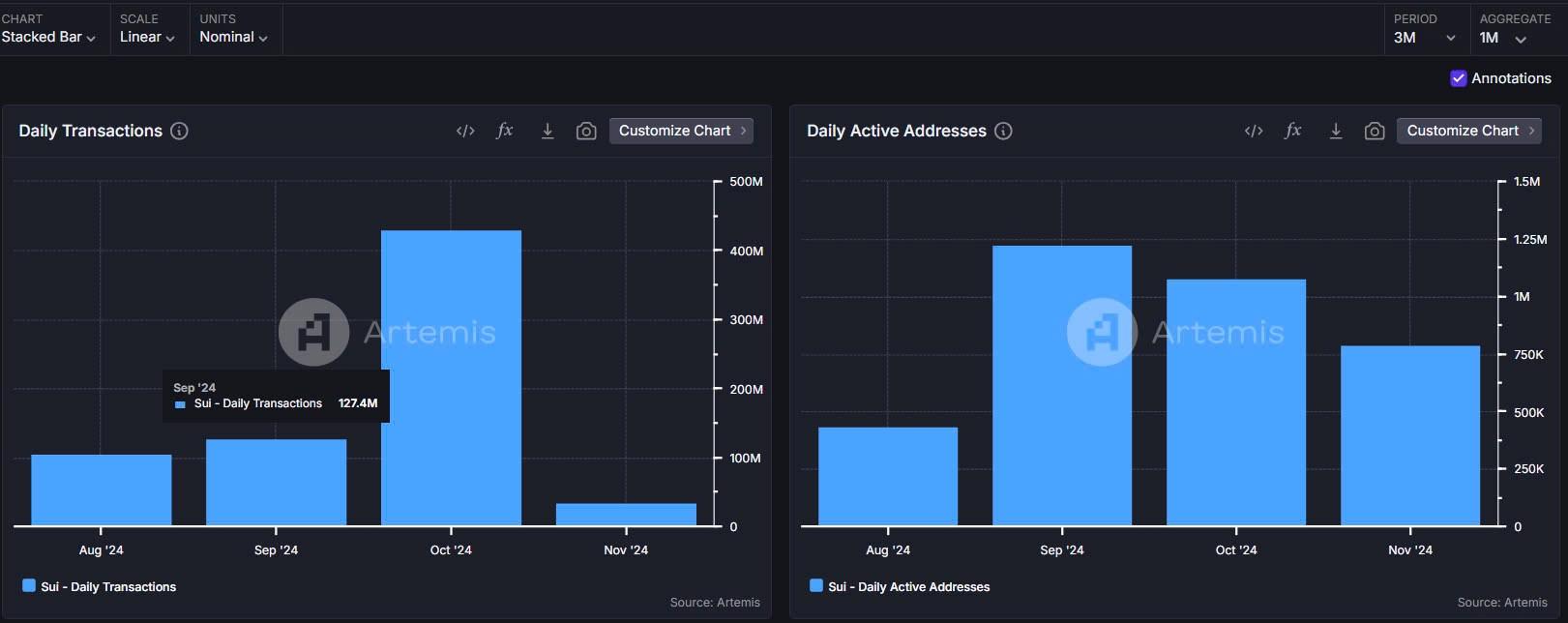Show info icon next to Daily Active Addresses
This screenshot has height=623, width=1568.
pyautogui.click(x=1003, y=131)
